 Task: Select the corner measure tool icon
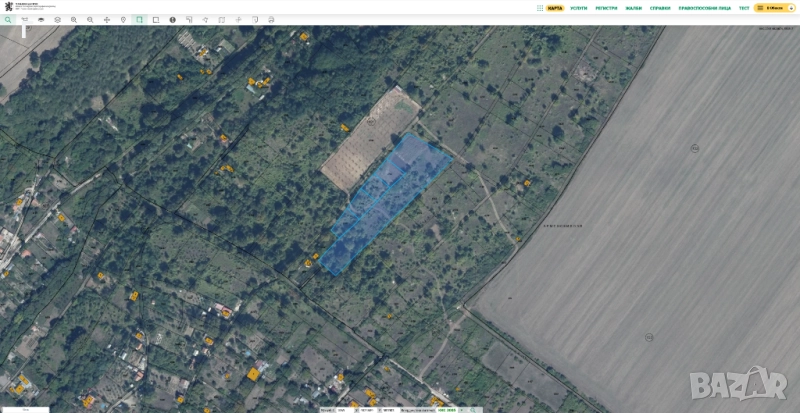[189, 20]
